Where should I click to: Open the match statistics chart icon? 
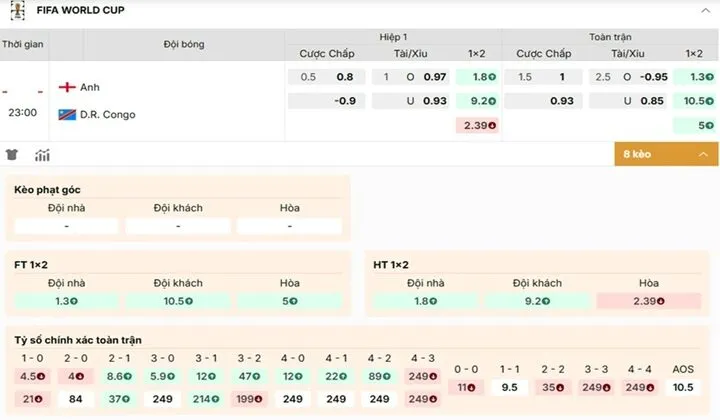(x=42, y=155)
